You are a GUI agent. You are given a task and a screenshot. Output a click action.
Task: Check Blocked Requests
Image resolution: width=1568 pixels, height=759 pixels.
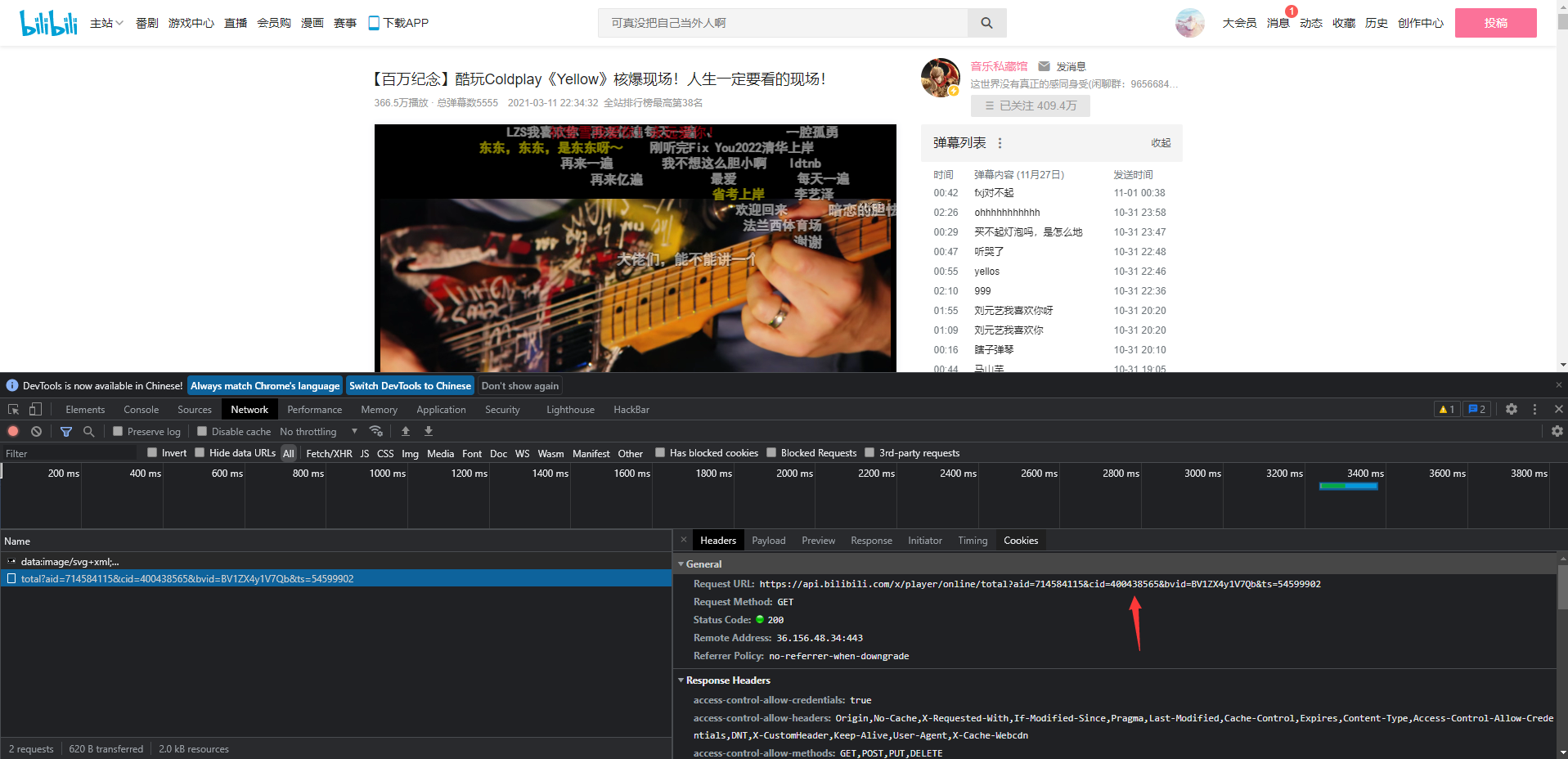coord(771,452)
